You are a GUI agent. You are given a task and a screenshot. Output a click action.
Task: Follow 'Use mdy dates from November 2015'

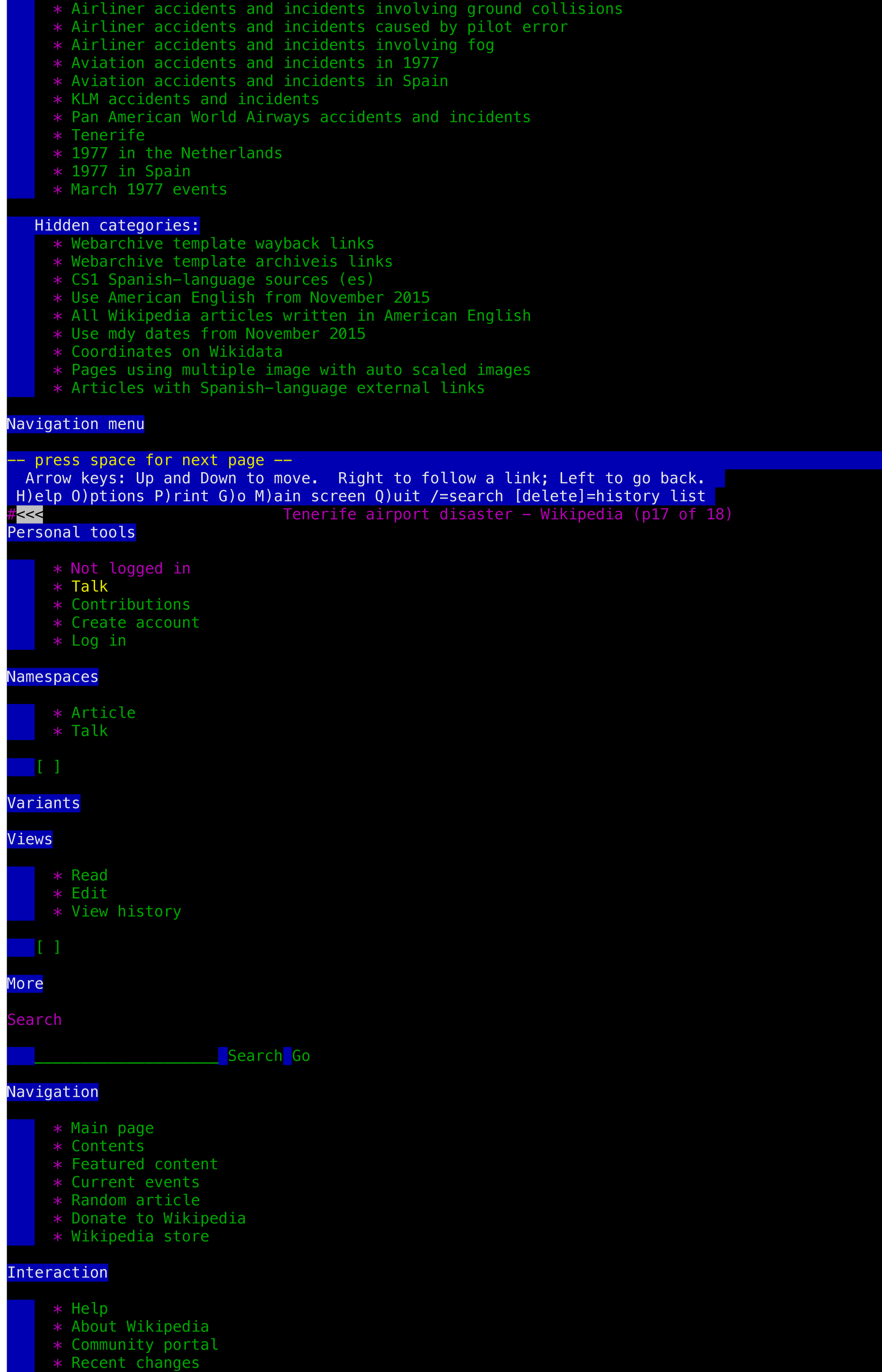[x=218, y=334]
